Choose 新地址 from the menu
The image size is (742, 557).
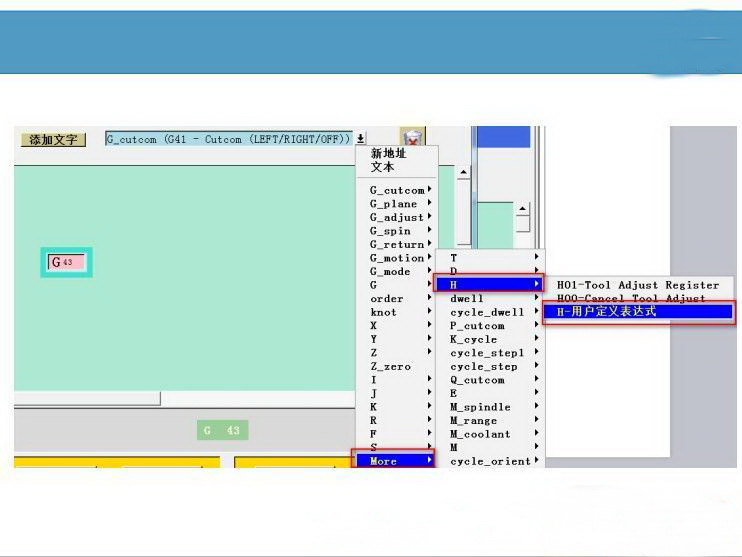388,153
